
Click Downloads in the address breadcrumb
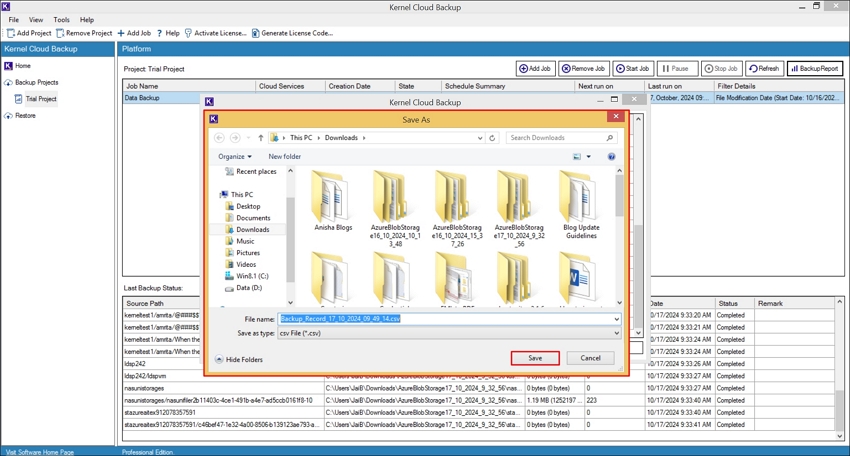[x=341, y=138]
